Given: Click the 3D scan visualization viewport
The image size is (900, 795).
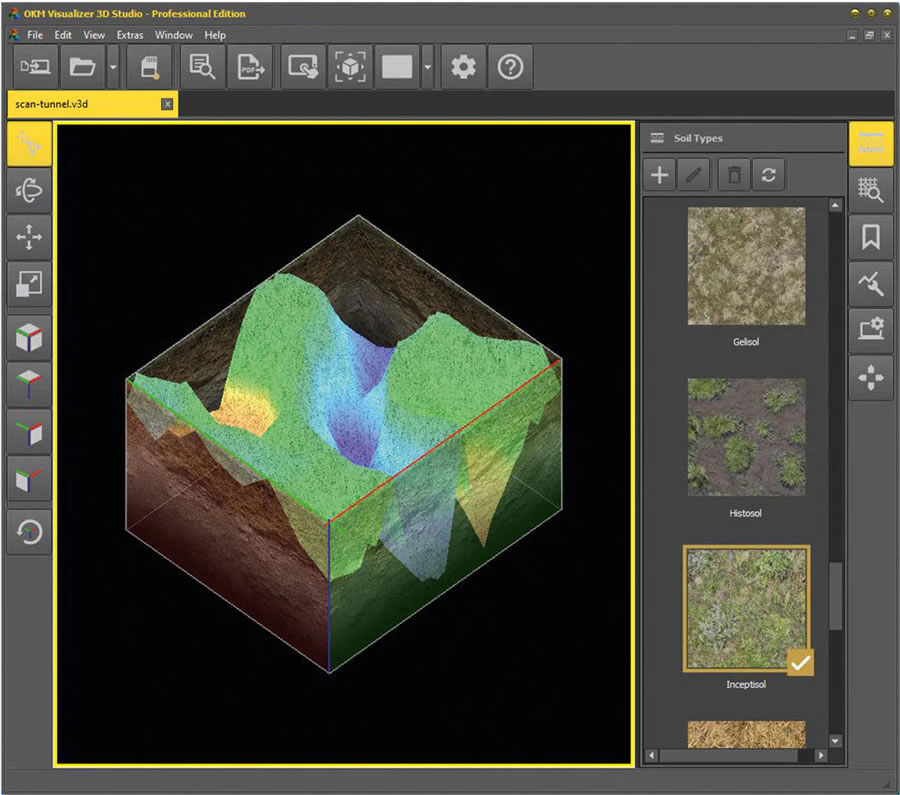Looking at the screenshot, I should (x=344, y=444).
